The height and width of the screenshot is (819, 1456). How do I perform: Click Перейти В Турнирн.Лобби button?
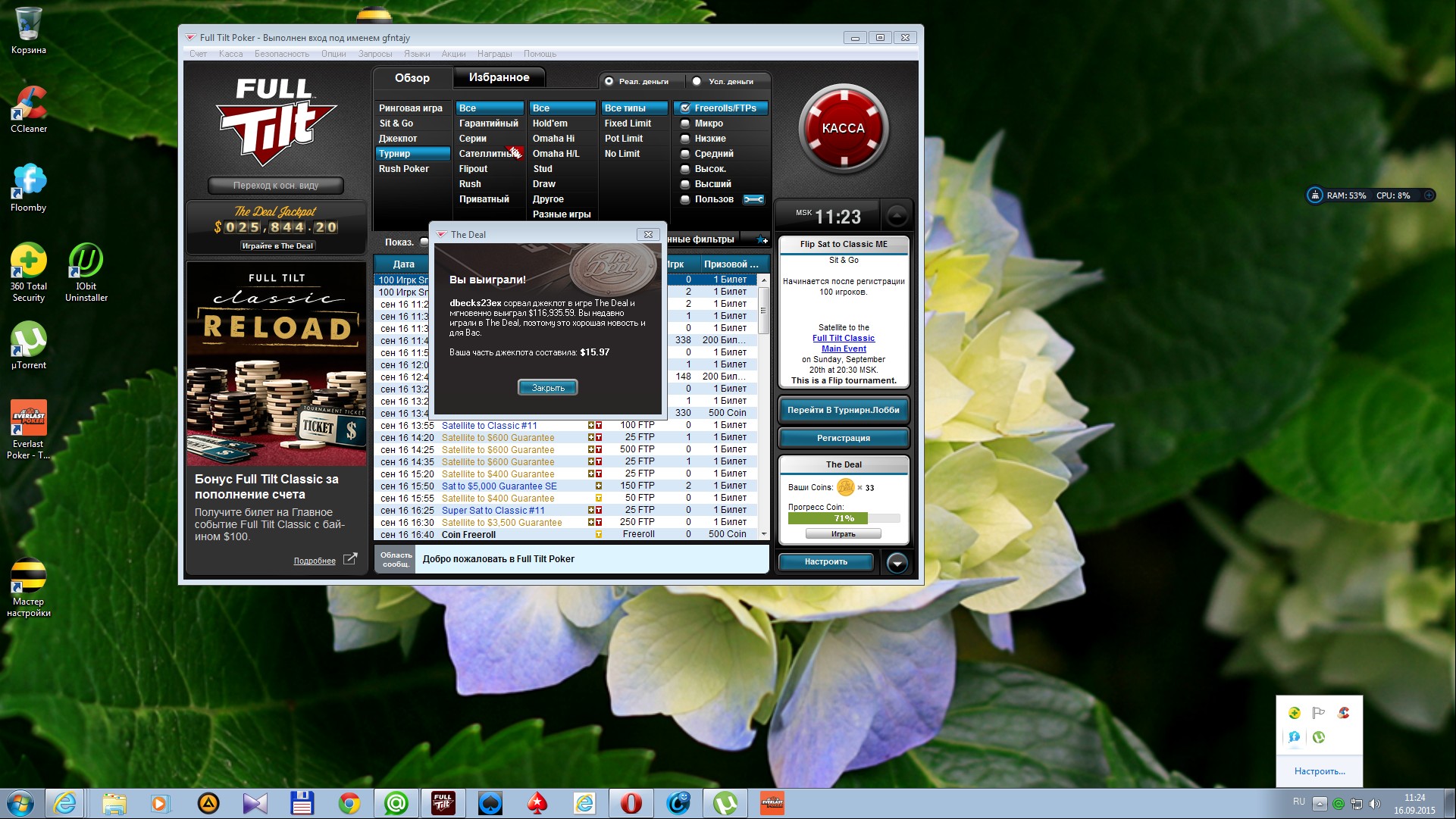[x=843, y=410]
